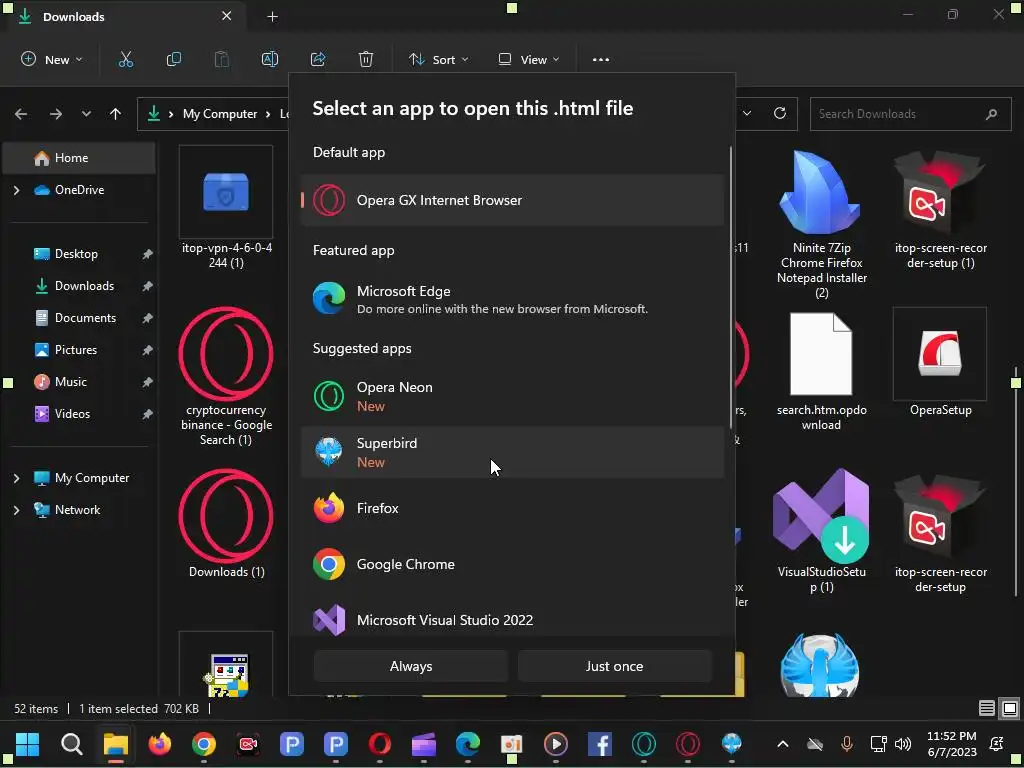Go forward with the right arrow button
This screenshot has width=1024, height=768.
pos(56,114)
